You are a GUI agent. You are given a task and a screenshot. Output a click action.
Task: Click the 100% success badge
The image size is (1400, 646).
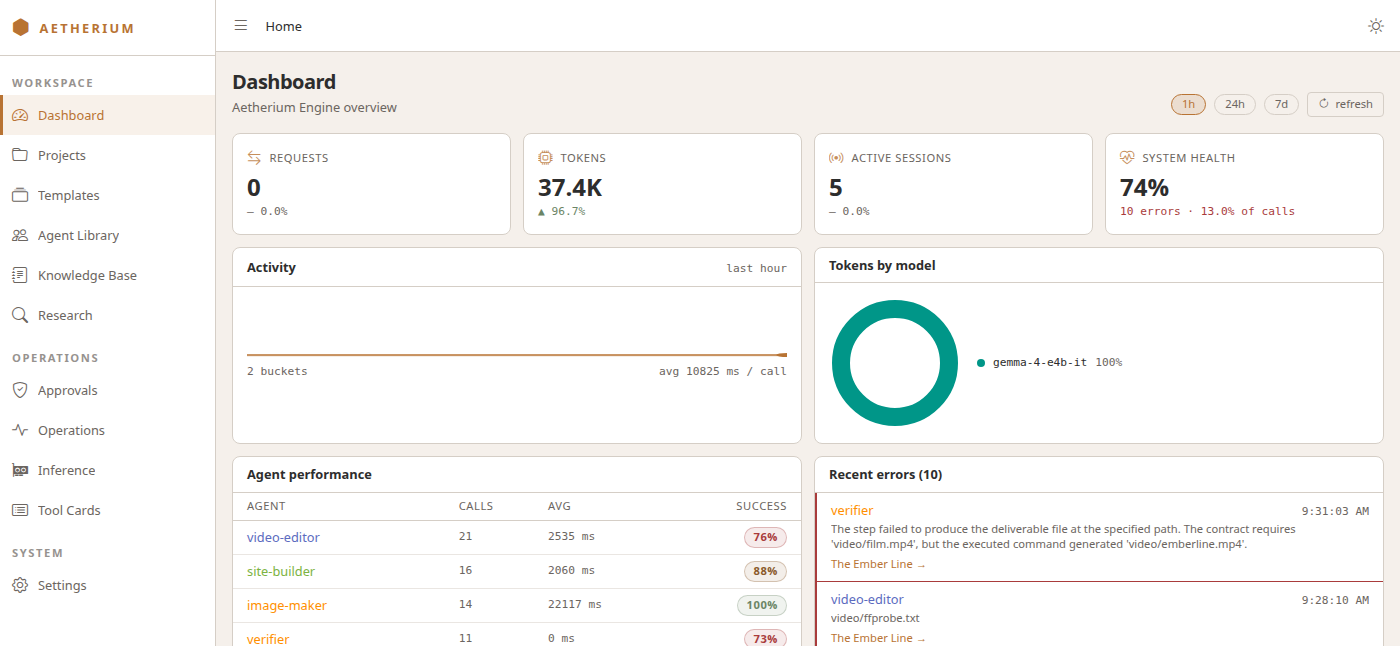(762, 605)
